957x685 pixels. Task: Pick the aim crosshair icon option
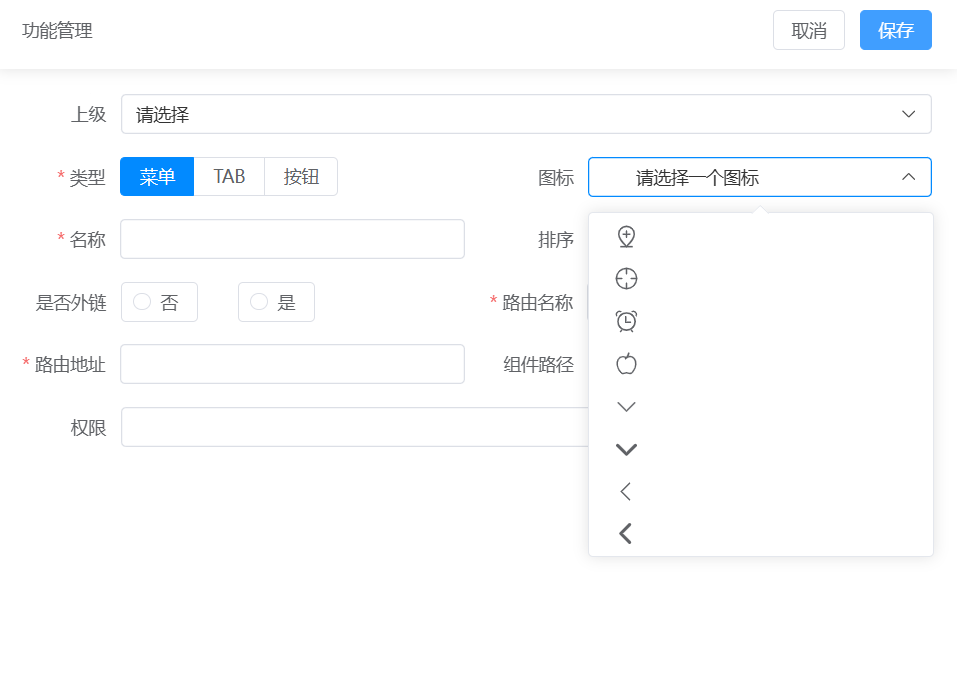click(x=626, y=279)
